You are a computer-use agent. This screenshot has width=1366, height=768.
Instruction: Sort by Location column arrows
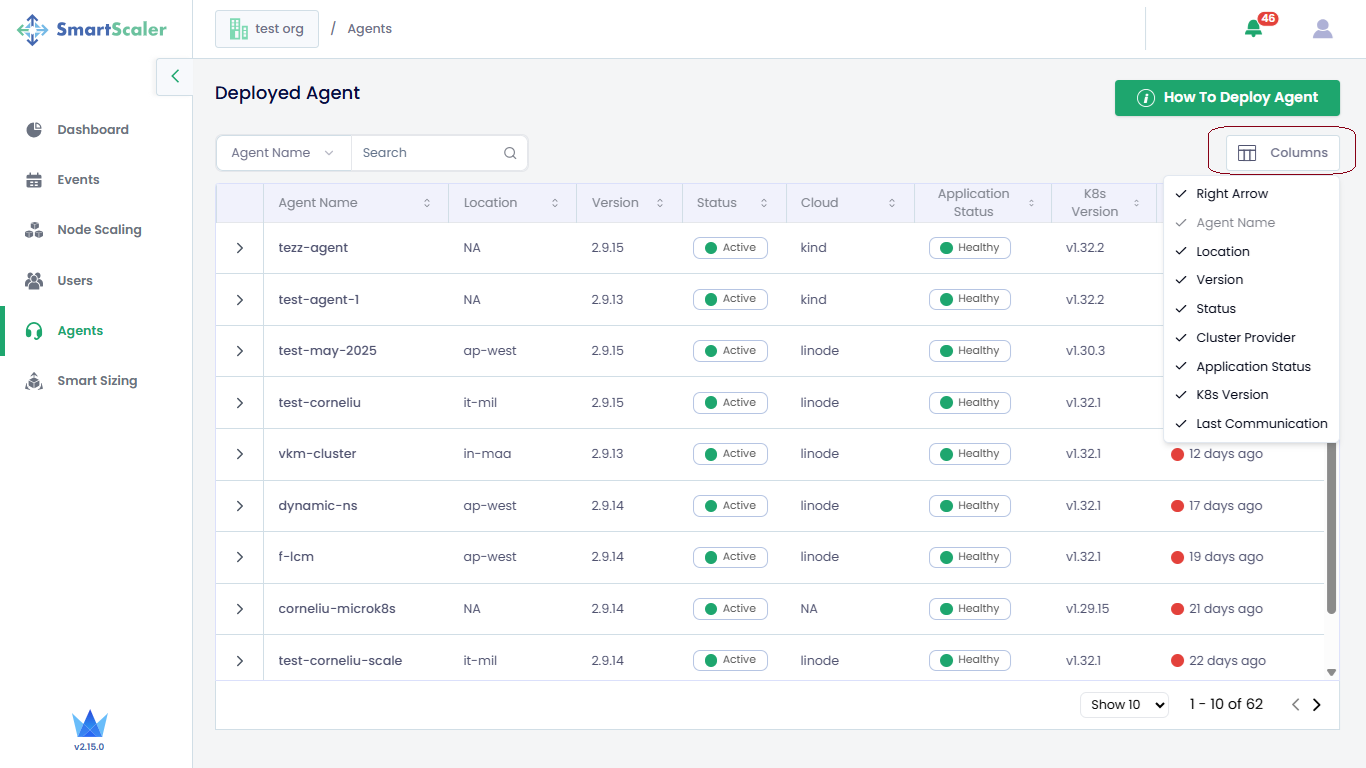tap(555, 203)
